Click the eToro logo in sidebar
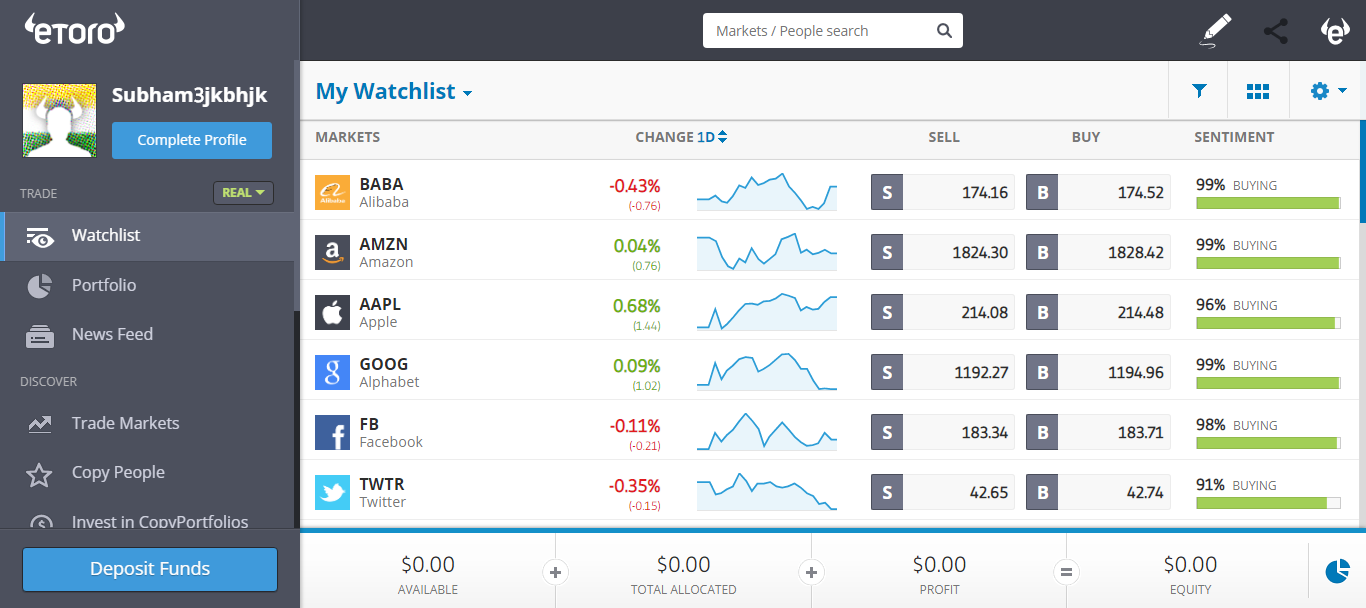Screen dimensions: 1366x608 tap(75, 30)
